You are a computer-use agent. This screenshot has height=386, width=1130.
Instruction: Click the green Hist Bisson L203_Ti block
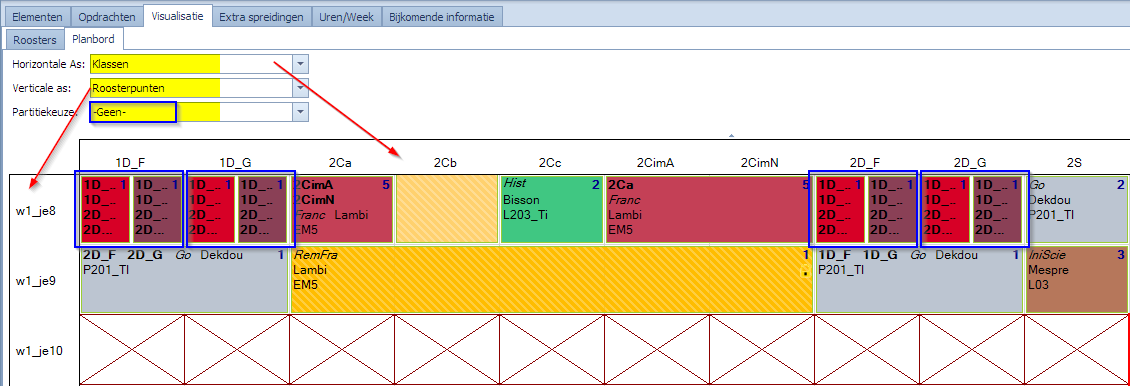[551, 210]
